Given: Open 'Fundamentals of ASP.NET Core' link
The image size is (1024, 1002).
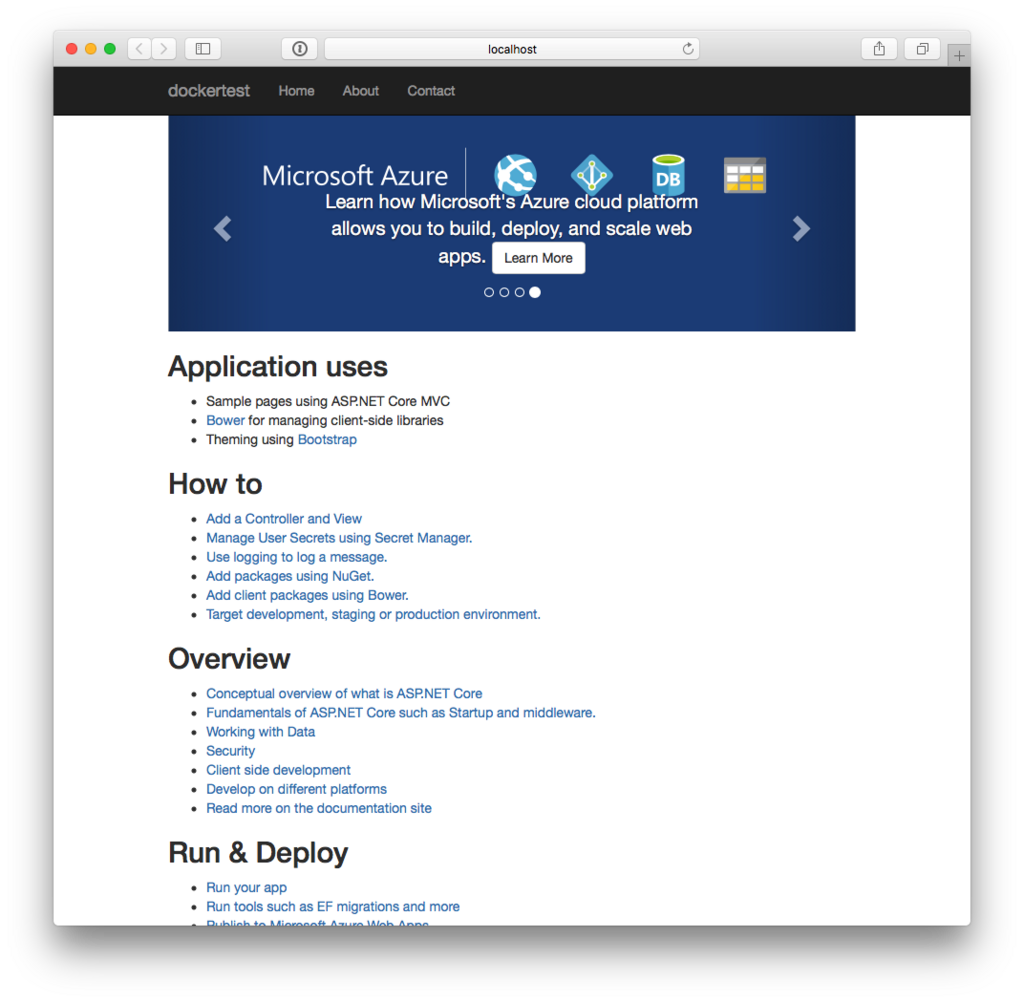Looking at the screenshot, I should (401, 713).
